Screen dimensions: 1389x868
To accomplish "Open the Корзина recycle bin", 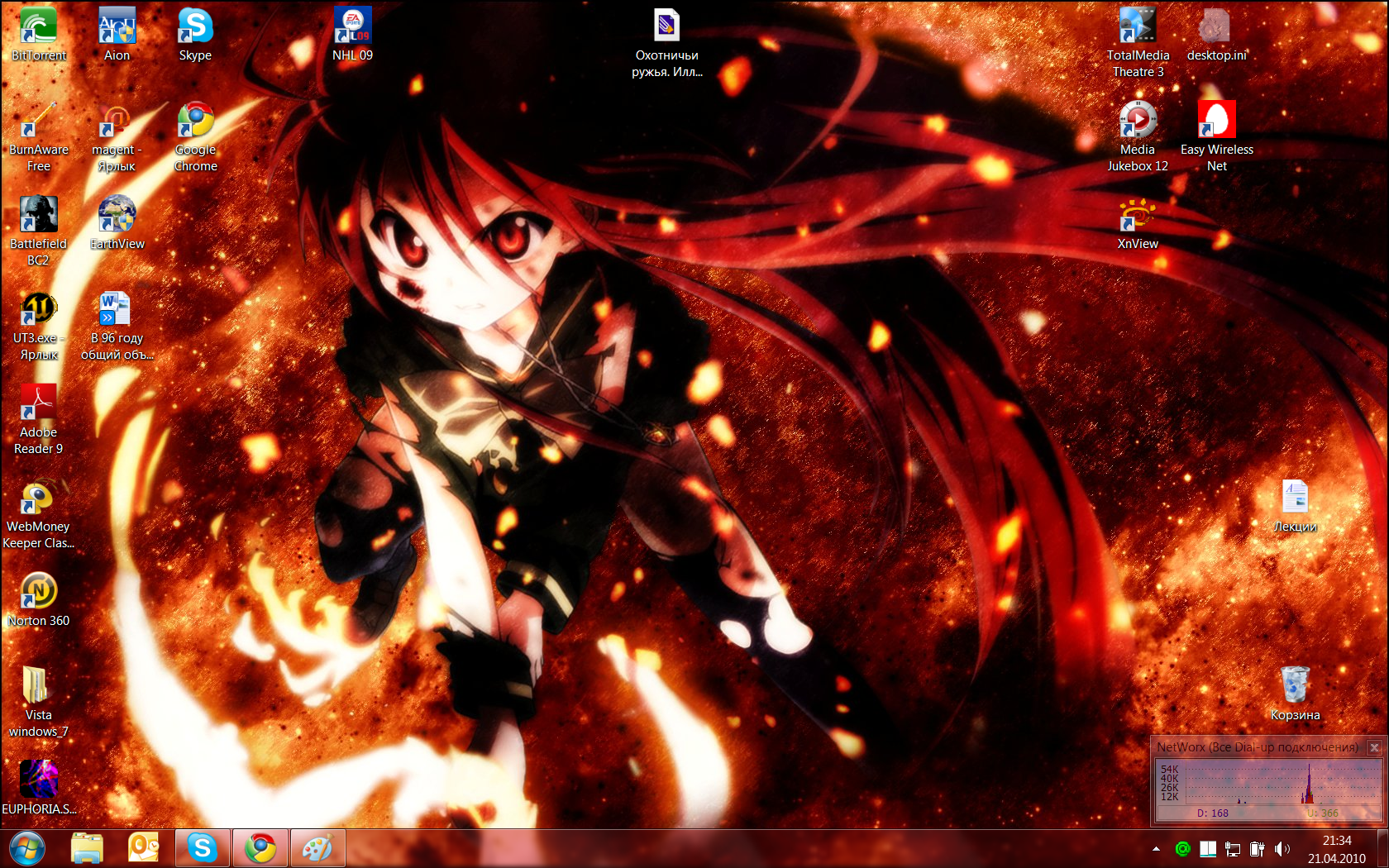I will coord(1295,694).
